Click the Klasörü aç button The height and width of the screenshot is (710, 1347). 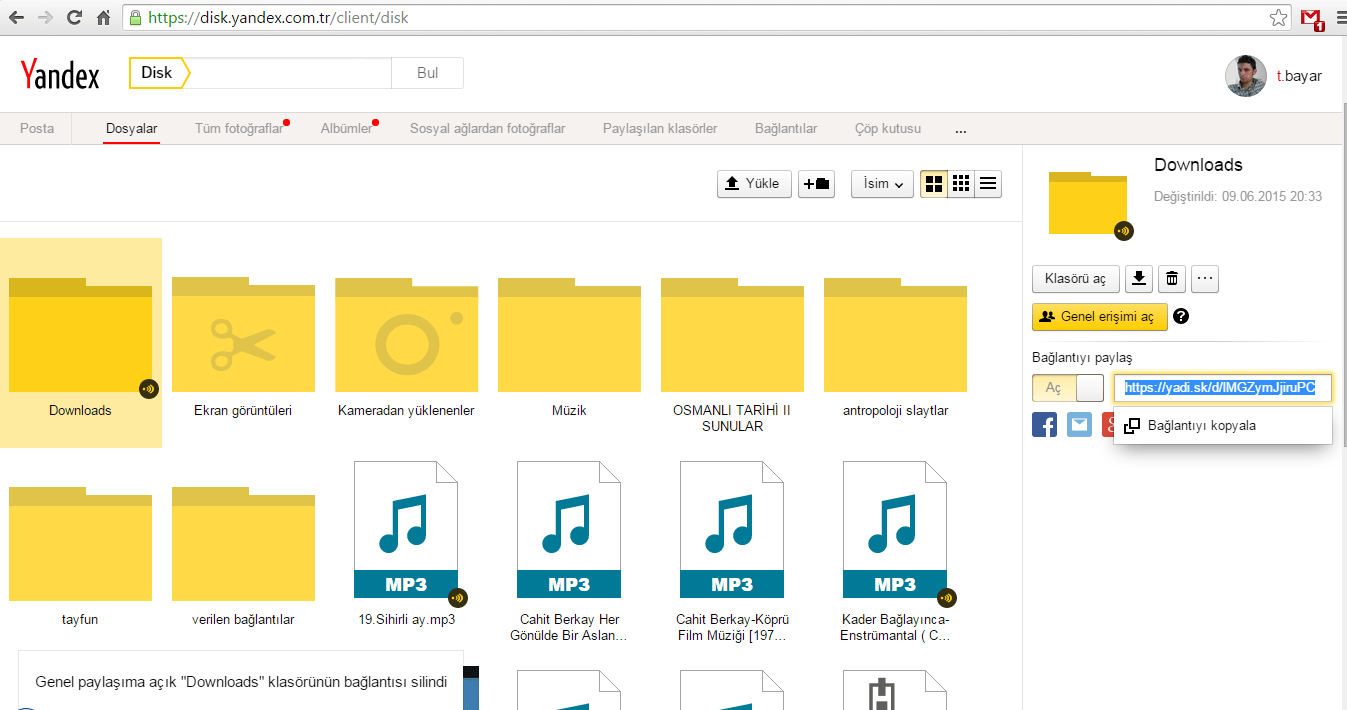click(1075, 279)
